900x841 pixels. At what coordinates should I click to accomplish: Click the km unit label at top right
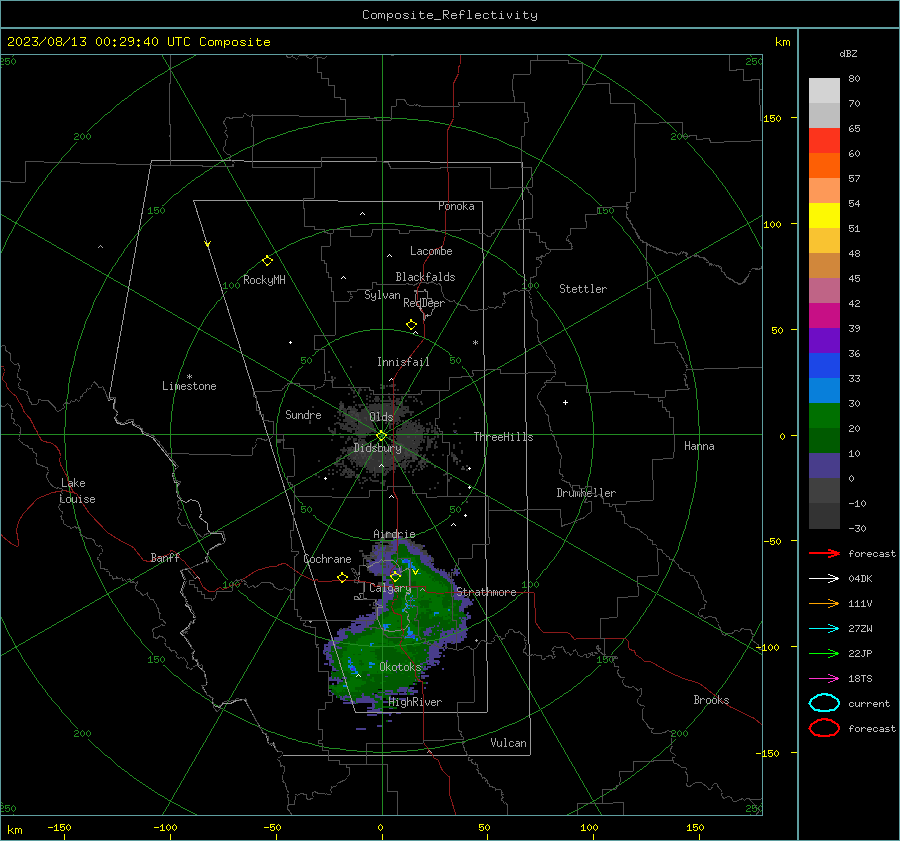782,42
